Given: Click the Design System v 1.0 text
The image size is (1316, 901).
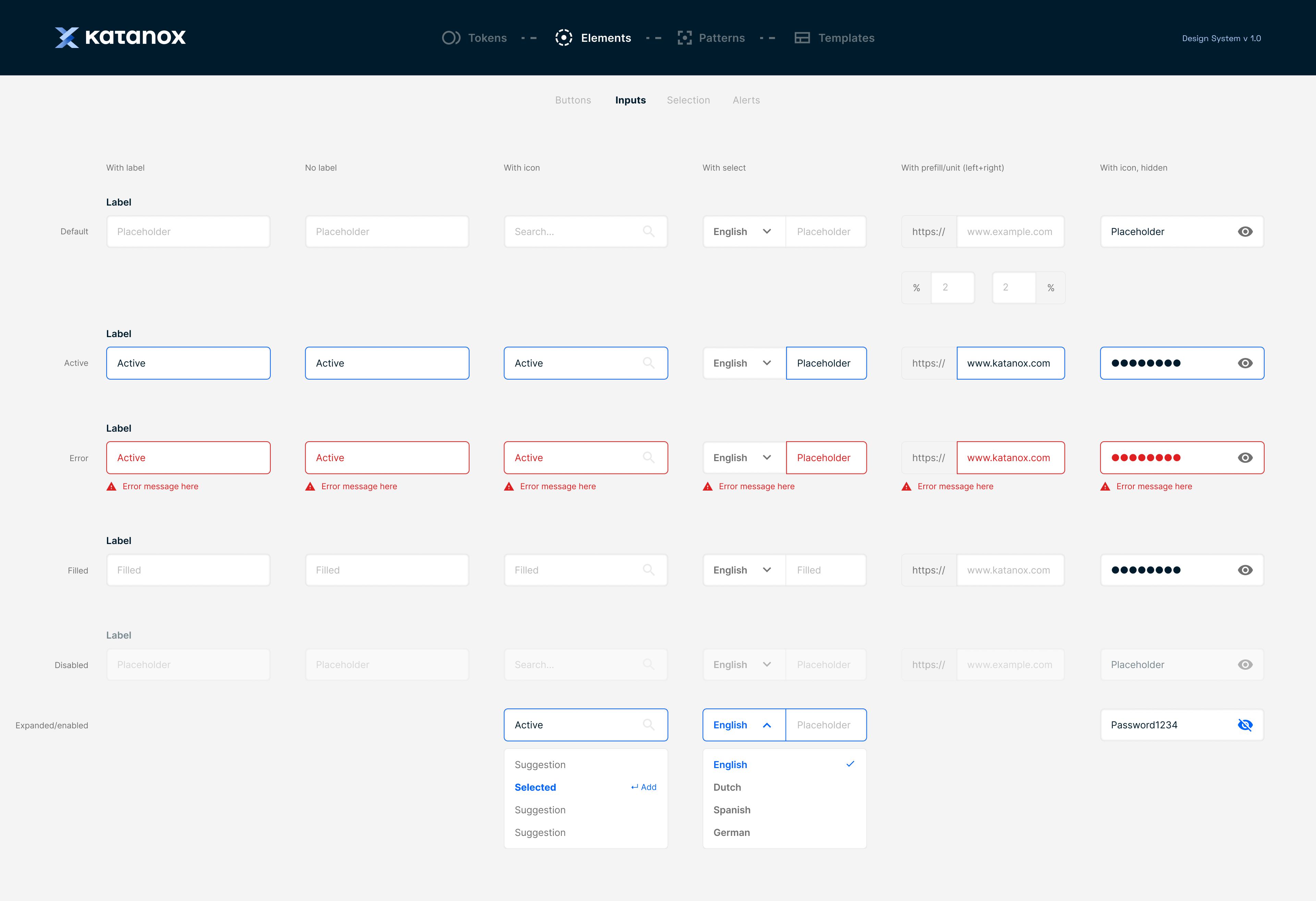Looking at the screenshot, I should 1221,38.
